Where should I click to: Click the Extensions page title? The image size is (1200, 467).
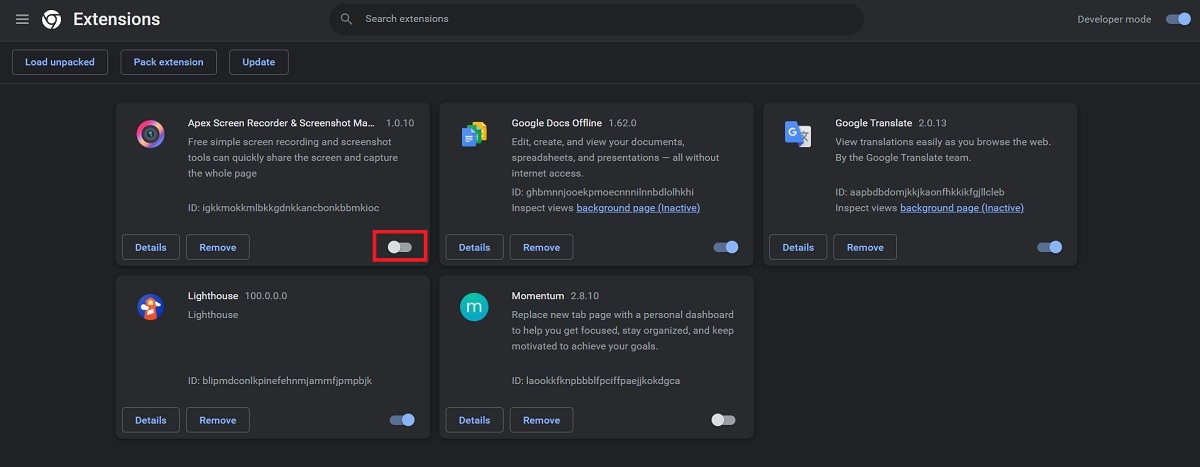coord(116,19)
